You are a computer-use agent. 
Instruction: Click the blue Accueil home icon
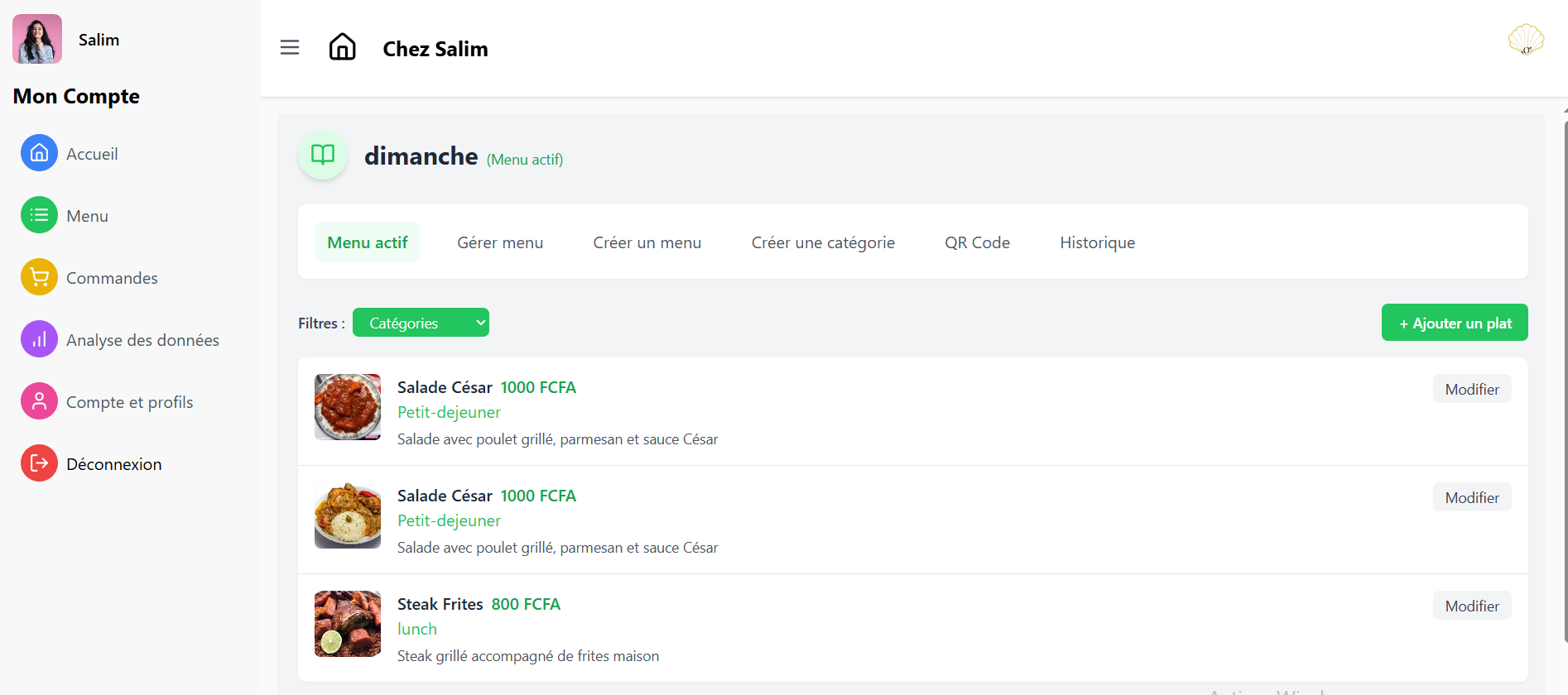[39, 153]
